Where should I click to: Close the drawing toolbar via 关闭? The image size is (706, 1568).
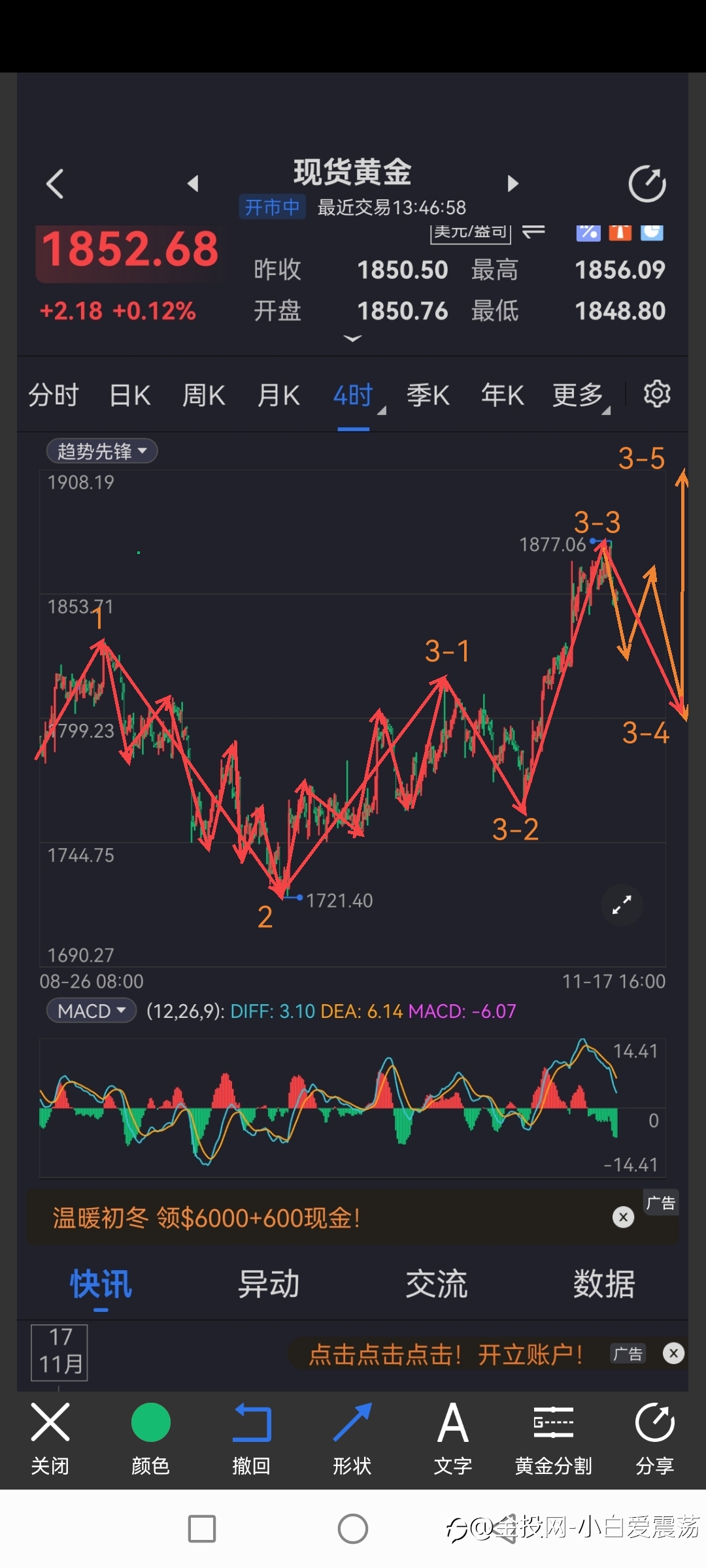pyautogui.click(x=50, y=1438)
